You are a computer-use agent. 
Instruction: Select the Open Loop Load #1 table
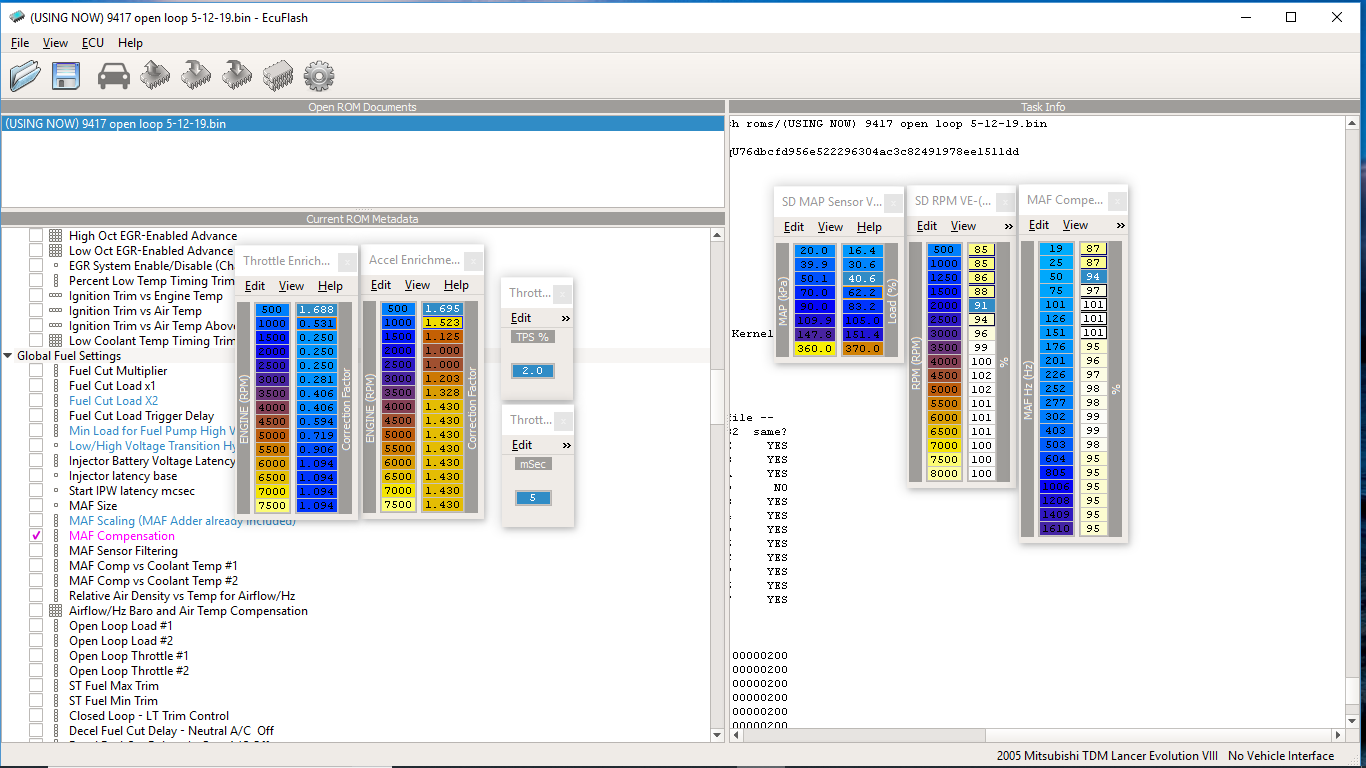[120, 626]
